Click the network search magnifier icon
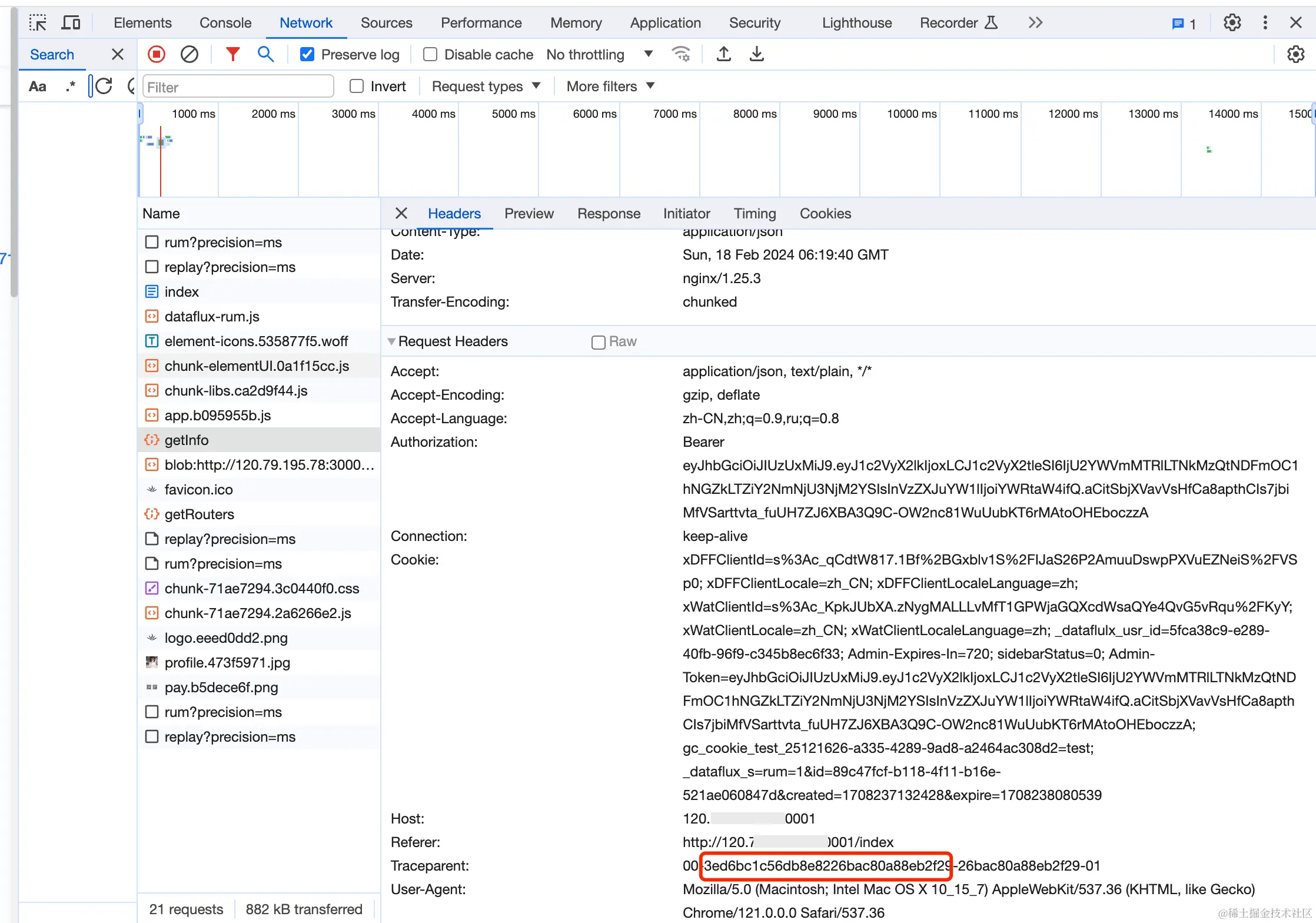Screen dimensions: 1316x923 pos(265,54)
